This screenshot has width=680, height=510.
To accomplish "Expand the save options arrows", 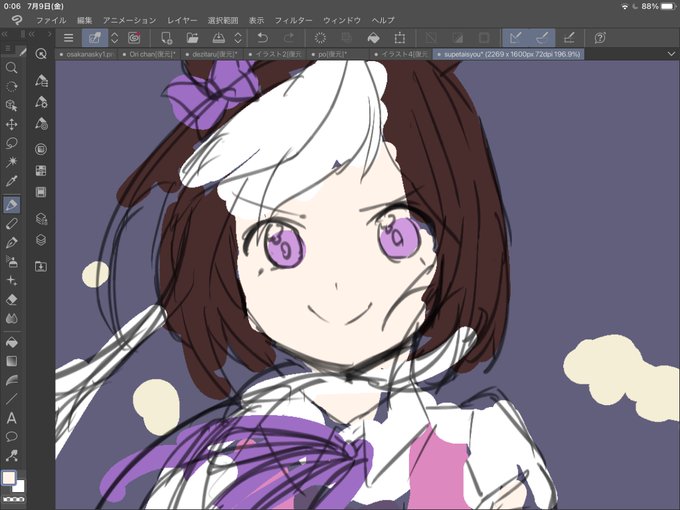I will click(x=238, y=38).
